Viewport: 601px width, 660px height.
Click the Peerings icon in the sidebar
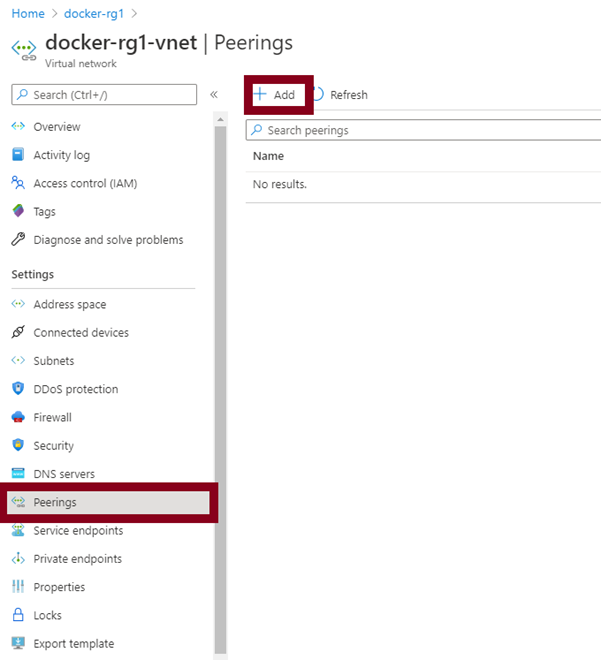point(19,502)
